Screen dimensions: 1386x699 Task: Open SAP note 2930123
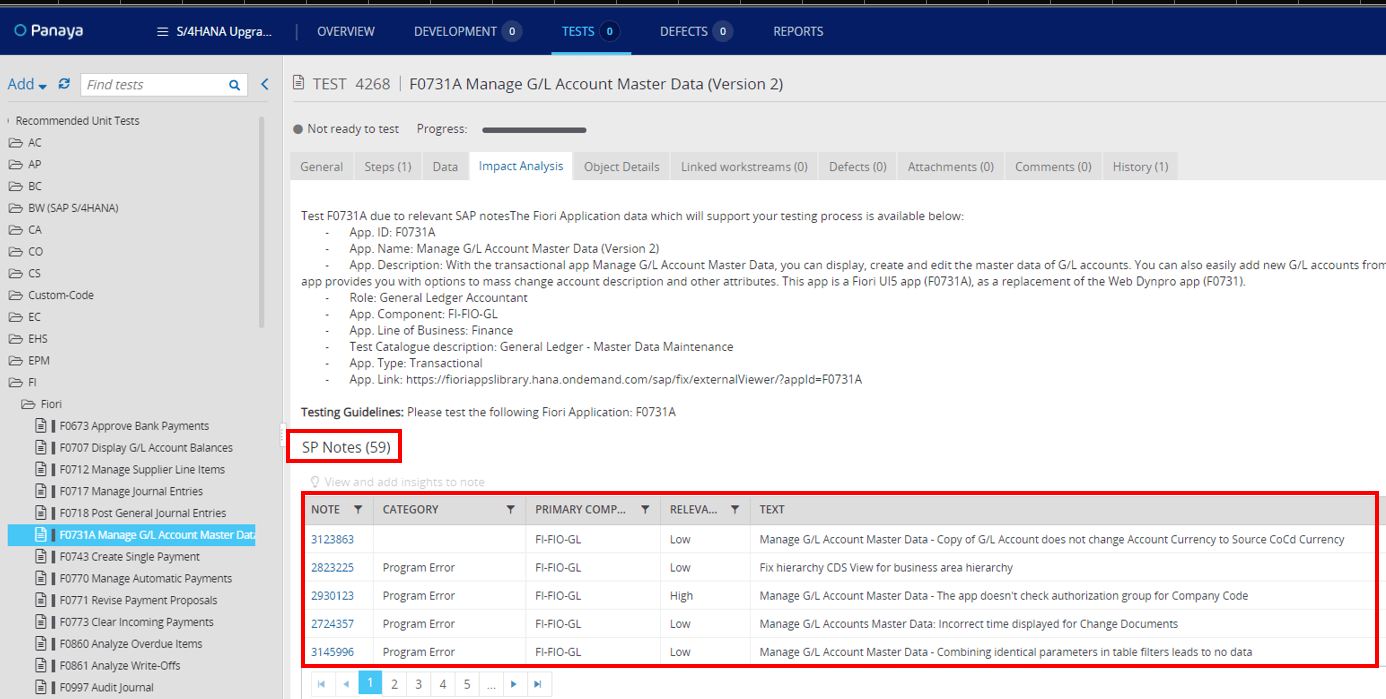332,595
